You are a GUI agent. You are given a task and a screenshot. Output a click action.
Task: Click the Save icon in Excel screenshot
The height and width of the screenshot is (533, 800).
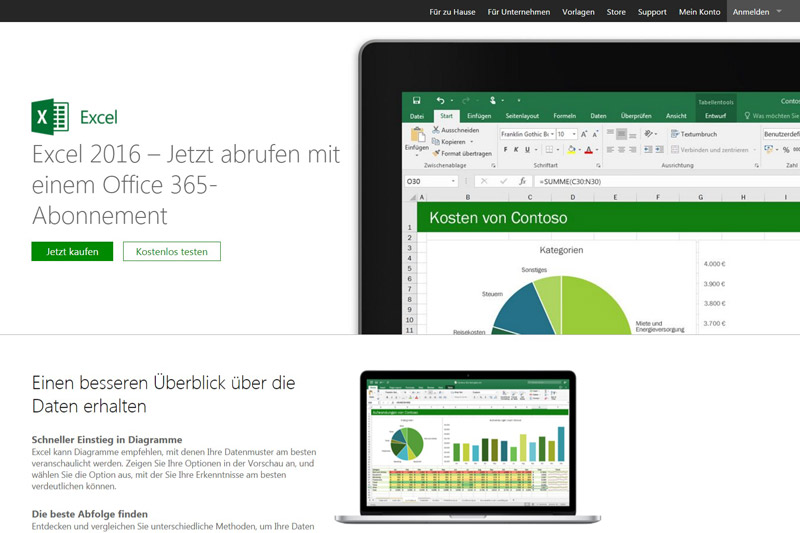pyautogui.click(x=416, y=100)
